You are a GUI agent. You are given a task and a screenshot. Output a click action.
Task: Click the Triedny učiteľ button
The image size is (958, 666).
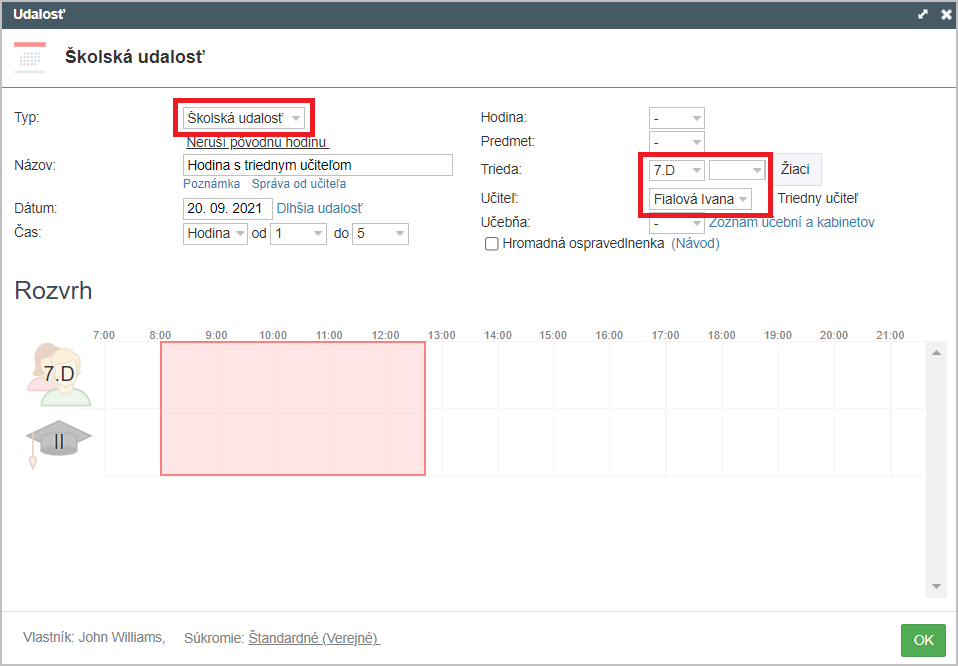[817, 199]
